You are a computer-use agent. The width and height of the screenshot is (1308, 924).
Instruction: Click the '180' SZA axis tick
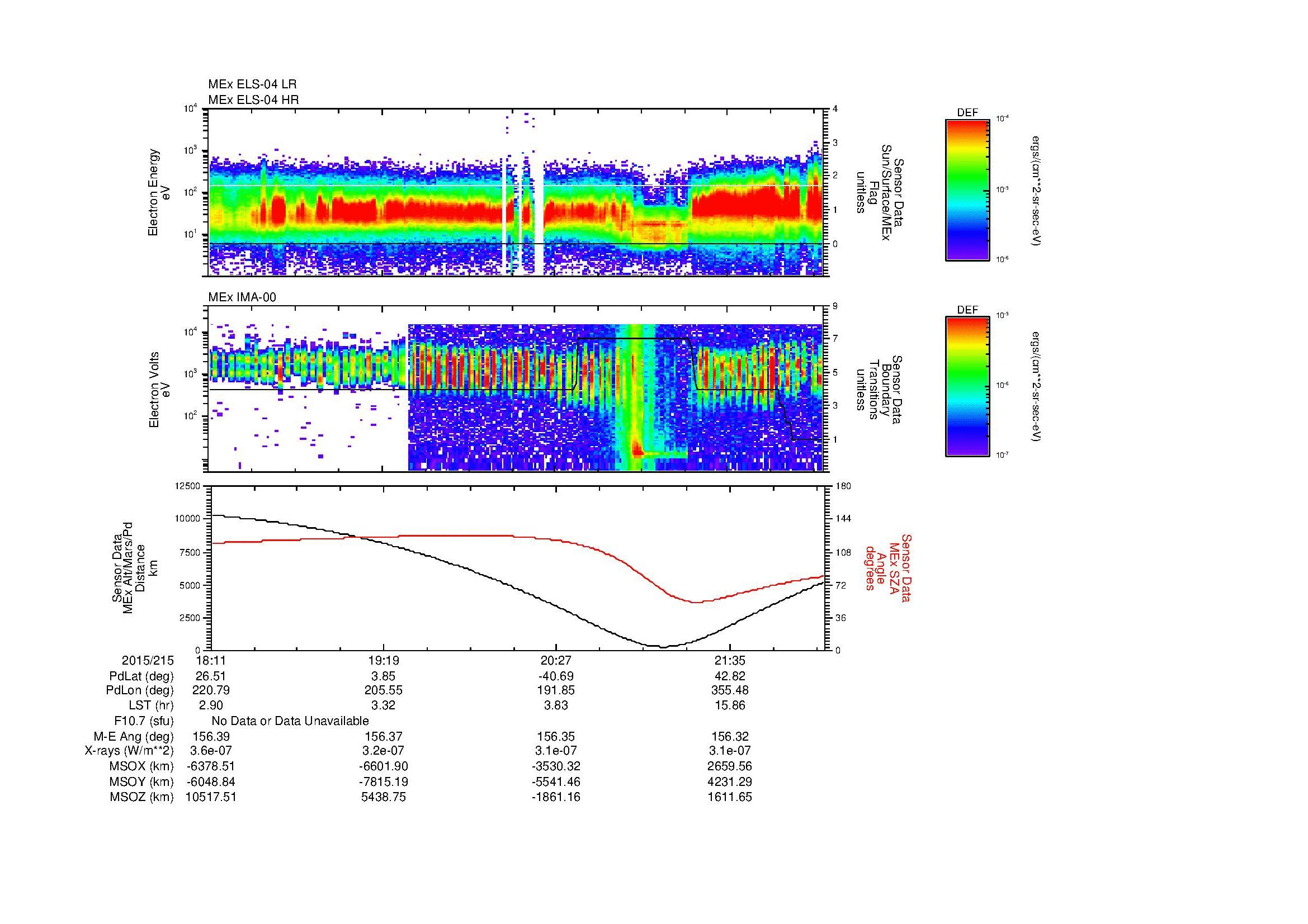tap(843, 486)
